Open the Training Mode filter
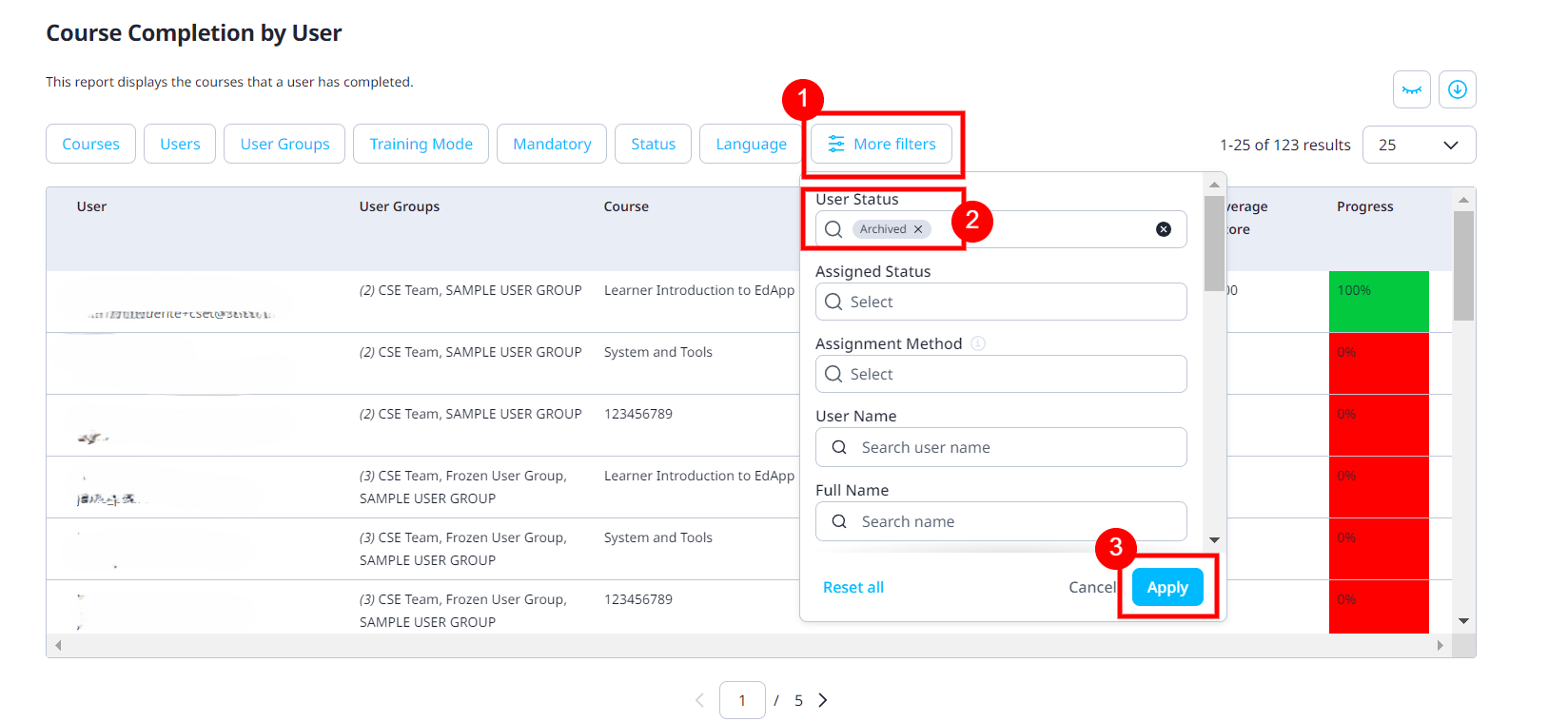Viewport: 1568px width, 722px height. click(421, 144)
